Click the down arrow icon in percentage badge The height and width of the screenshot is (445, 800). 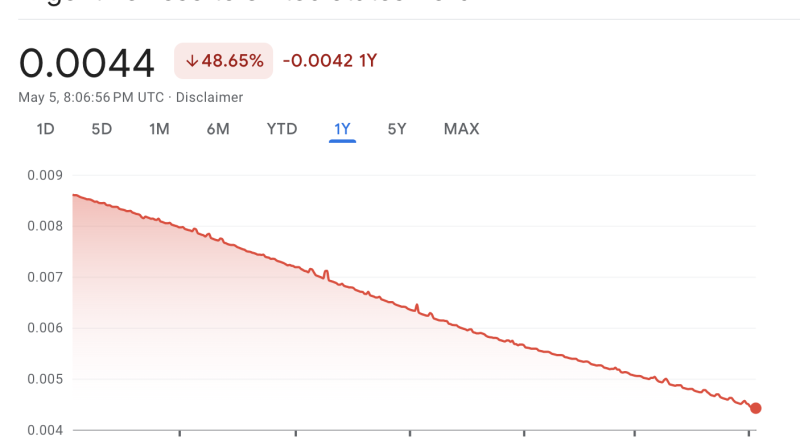(x=192, y=61)
